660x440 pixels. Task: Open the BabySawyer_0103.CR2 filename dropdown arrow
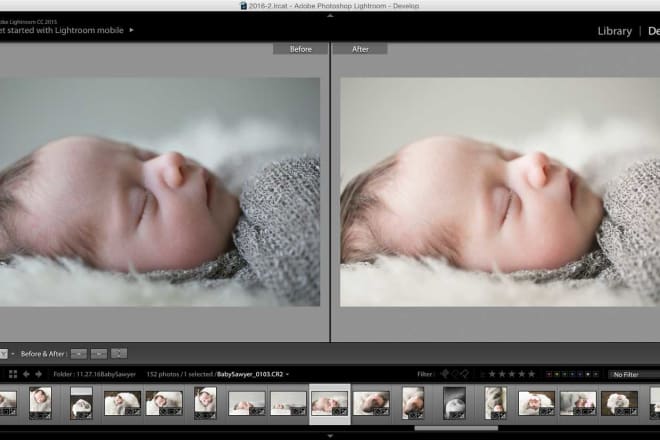coord(287,374)
